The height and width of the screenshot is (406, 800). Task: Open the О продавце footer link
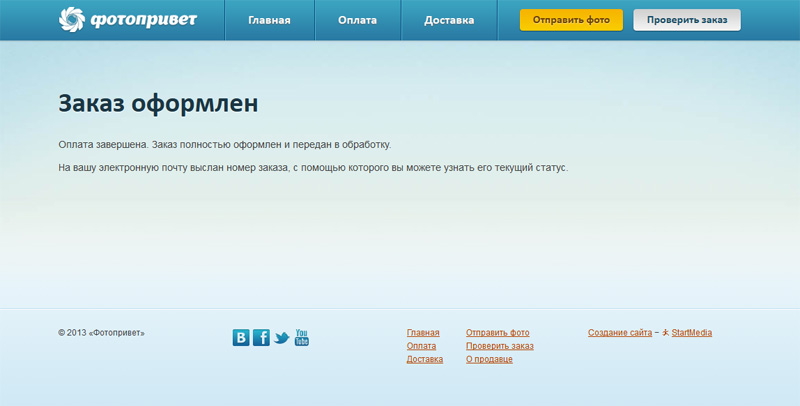click(489, 359)
